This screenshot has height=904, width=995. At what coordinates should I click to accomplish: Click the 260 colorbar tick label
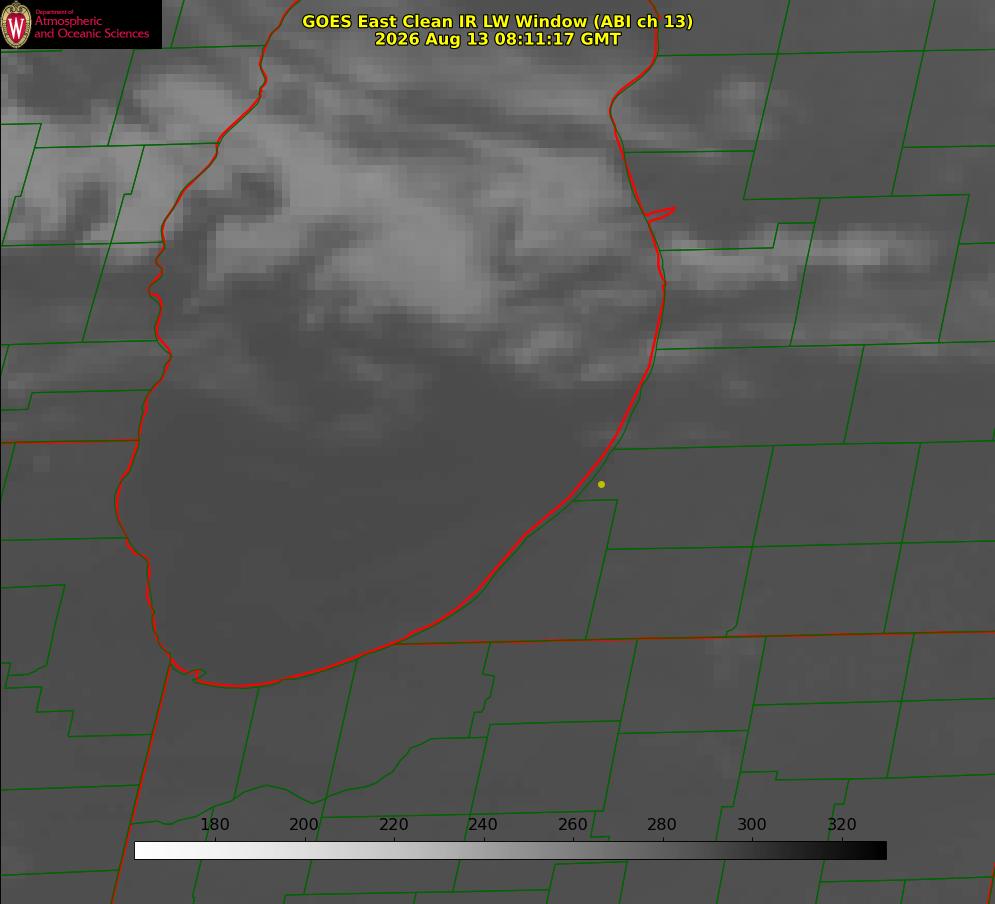click(x=572, y=824)
